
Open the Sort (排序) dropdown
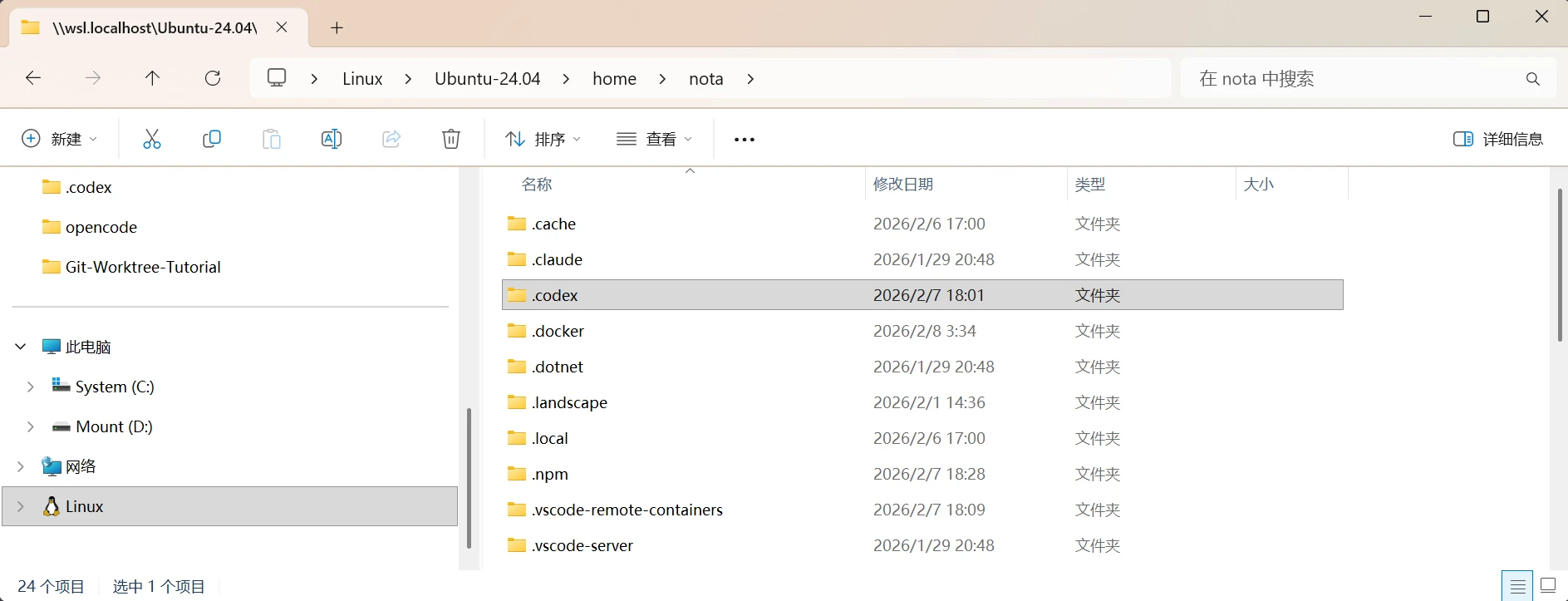[543, 139]
